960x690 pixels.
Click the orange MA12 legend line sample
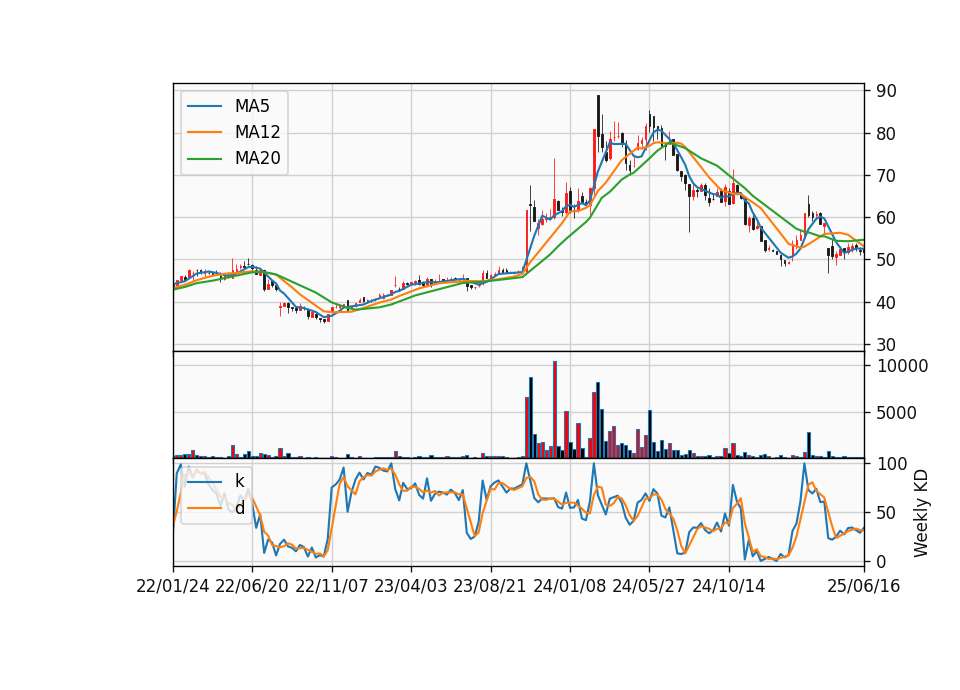pos(204,132)
